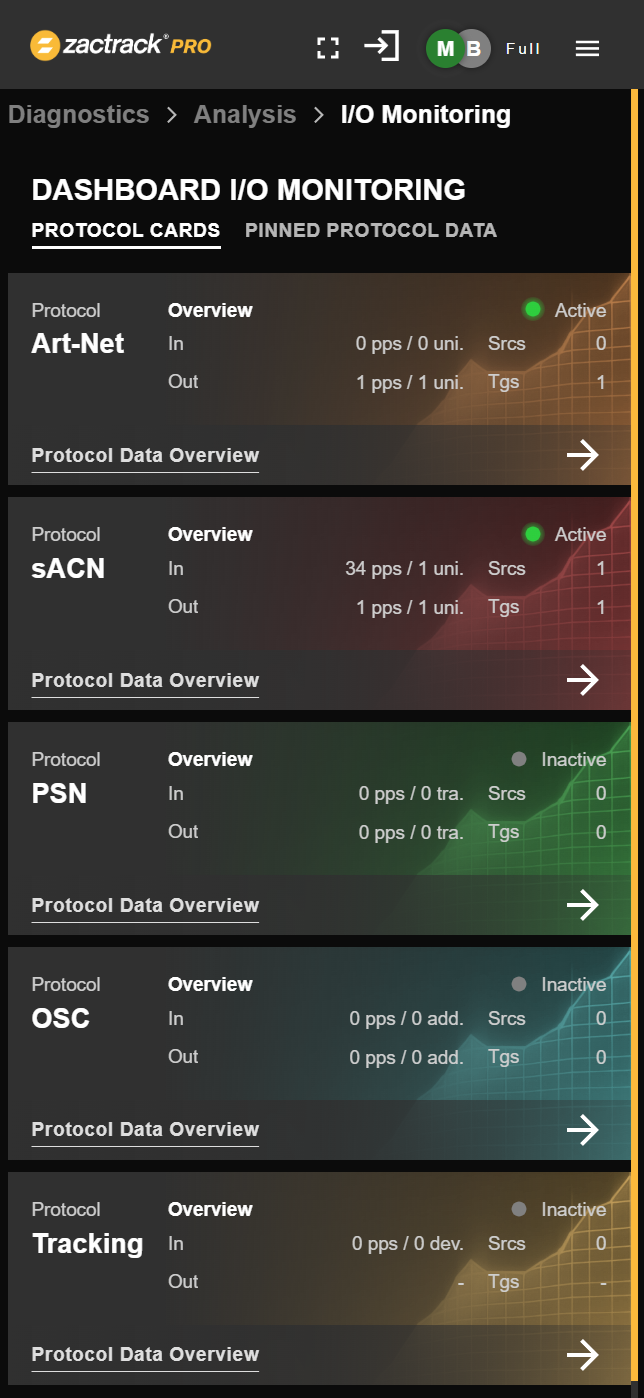Open Art-Net details via the arrow icon

coord(583,454)
